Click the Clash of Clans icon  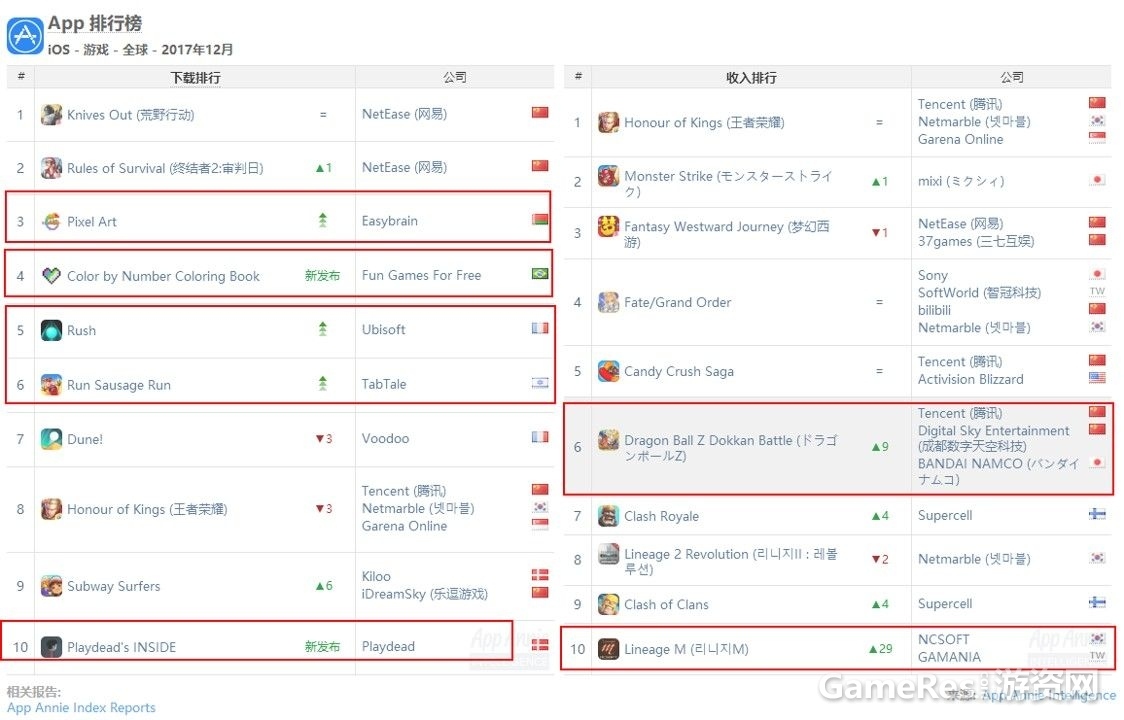point(609,605)
